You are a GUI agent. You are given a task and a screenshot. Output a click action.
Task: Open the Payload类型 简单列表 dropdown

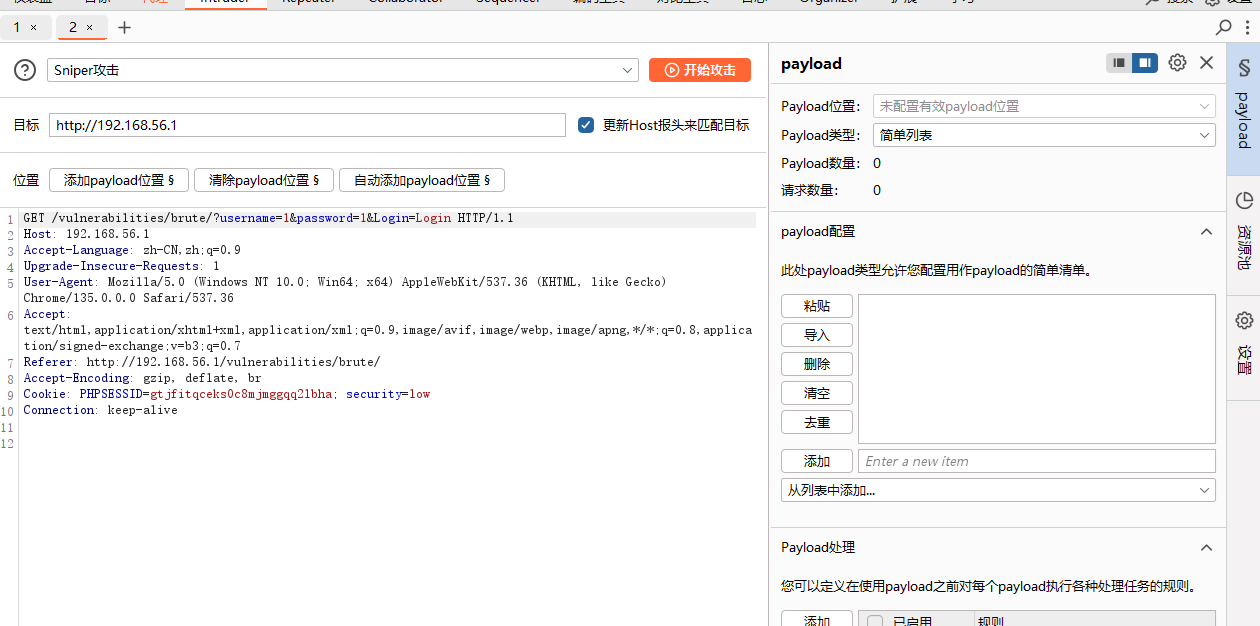1044,135
